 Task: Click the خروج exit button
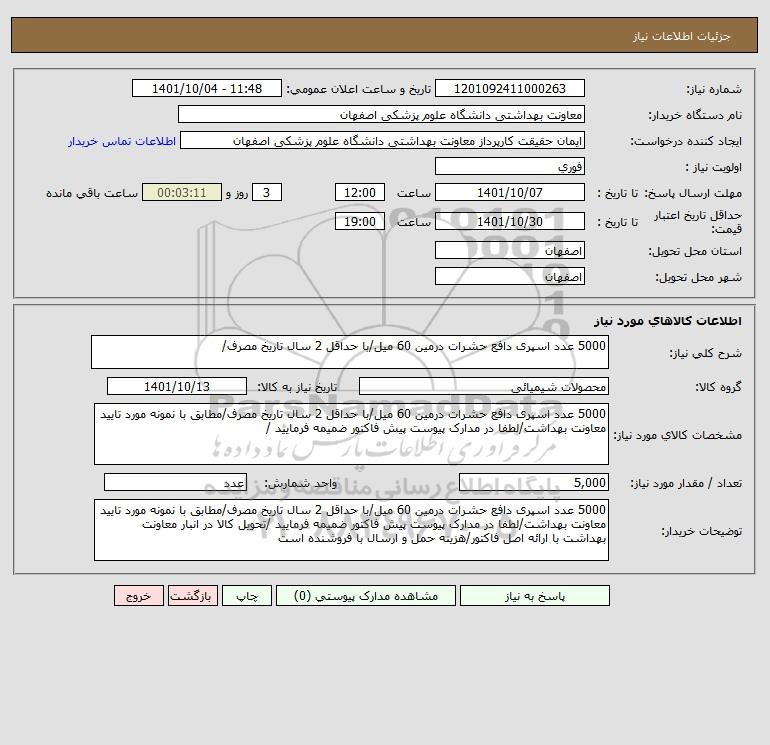click(x=138, y=596)
